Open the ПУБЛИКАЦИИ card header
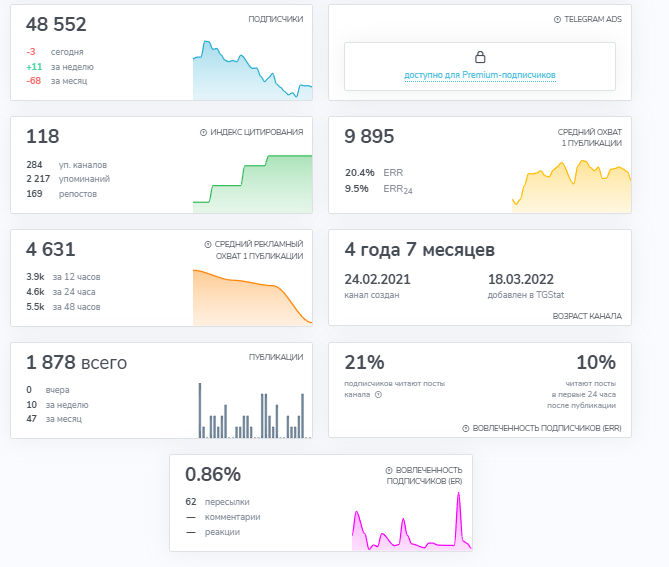Screen dimensions: 669x567 276,357
